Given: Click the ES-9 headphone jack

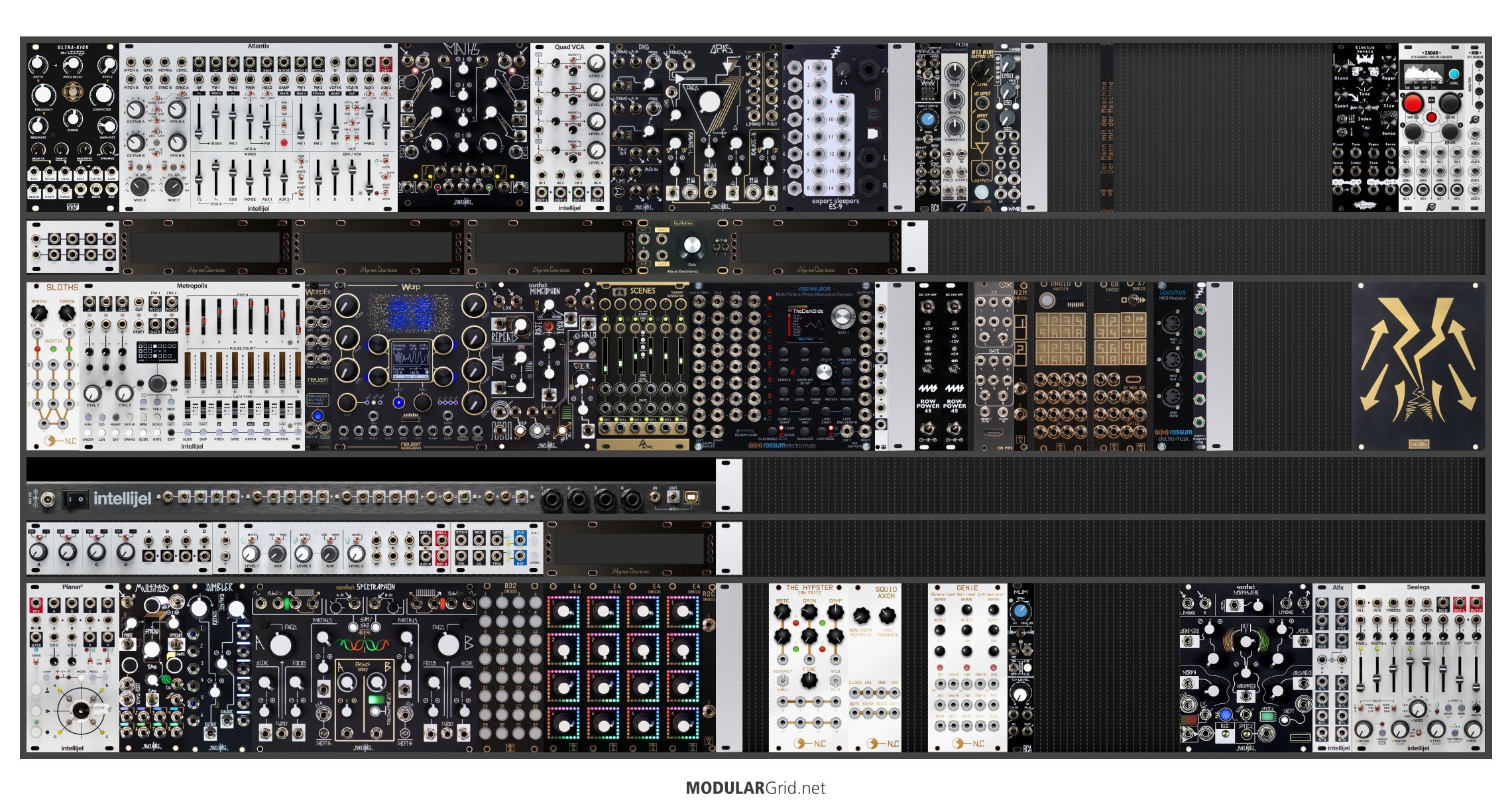Looking at the screenshot, I should 867,70.
